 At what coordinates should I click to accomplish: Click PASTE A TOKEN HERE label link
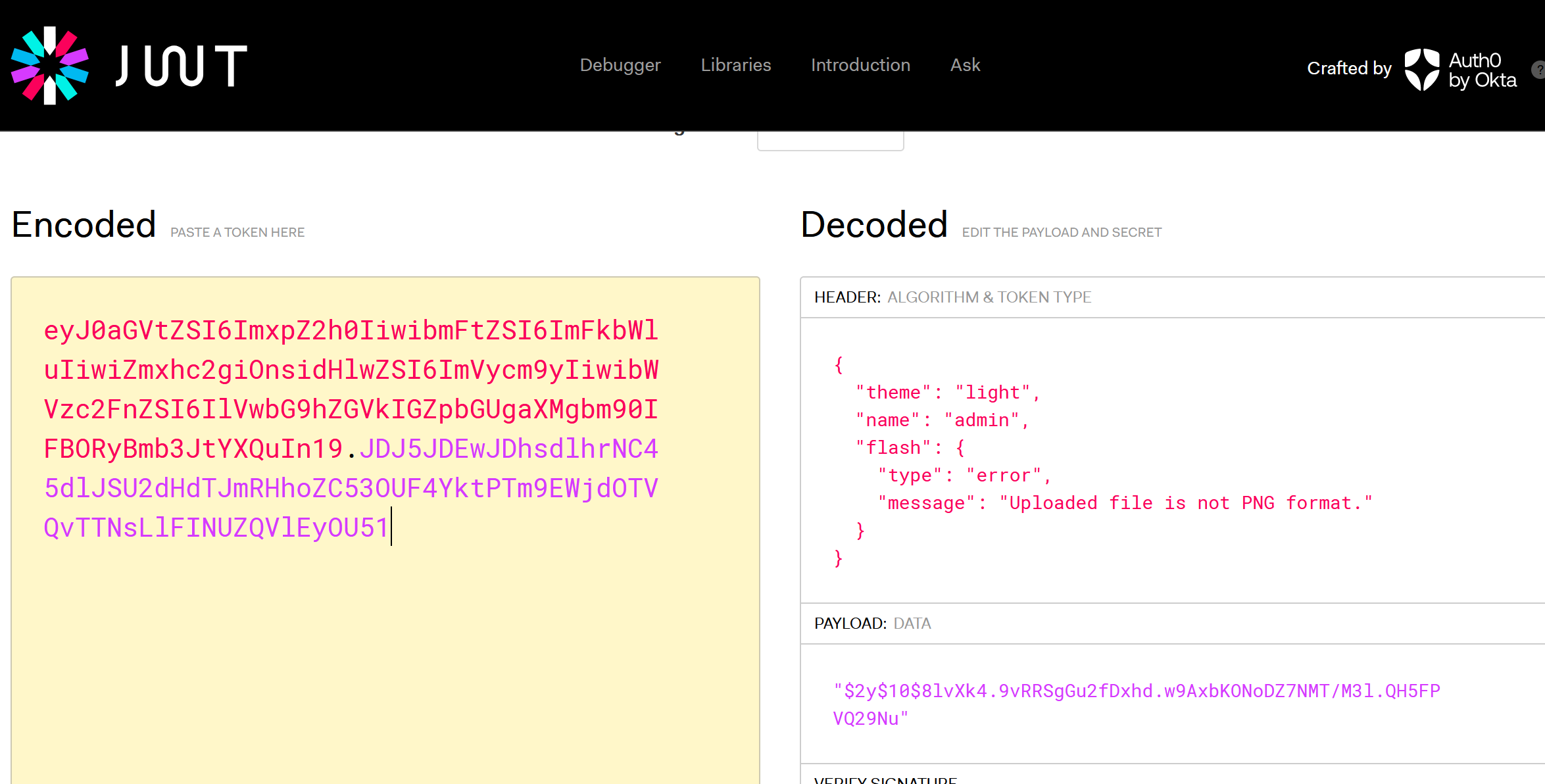(x=236, y=231)
